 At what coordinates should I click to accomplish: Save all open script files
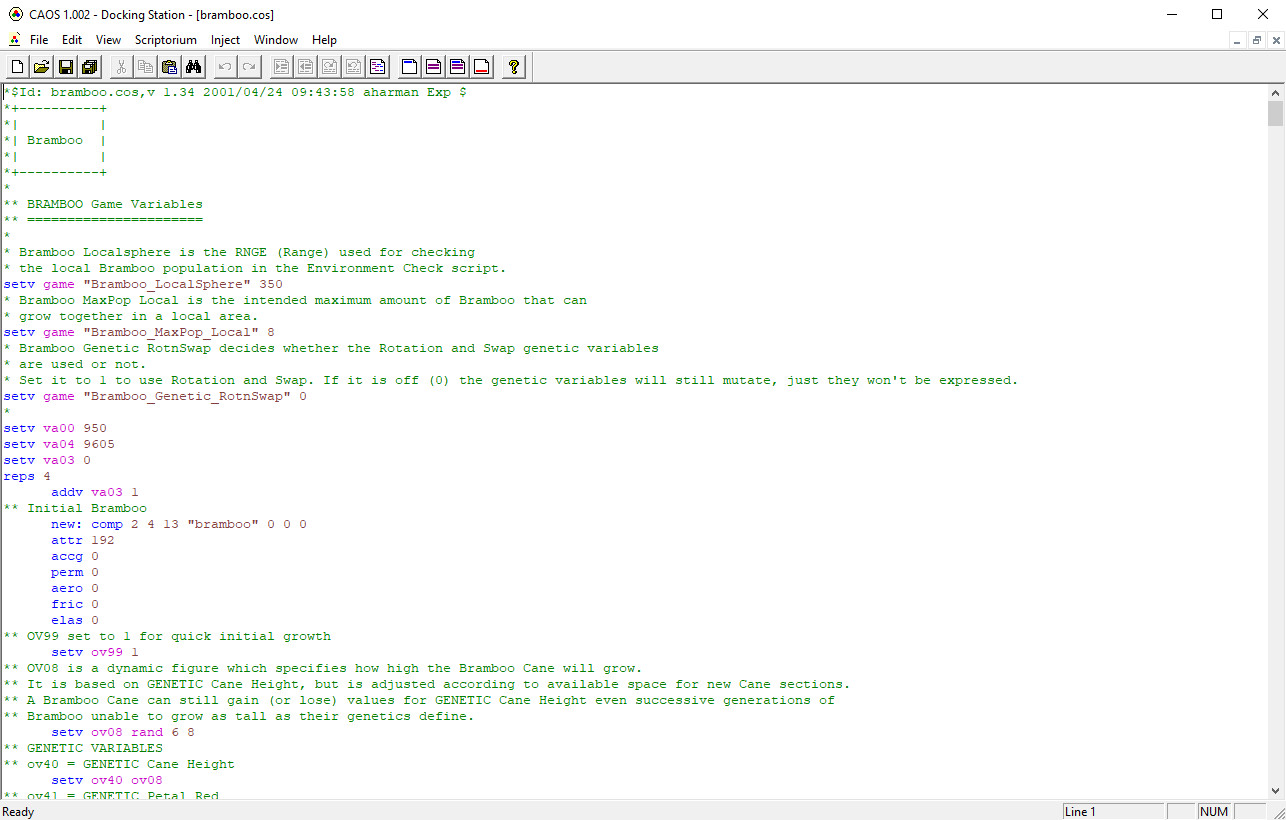click(x=88, y=66)
